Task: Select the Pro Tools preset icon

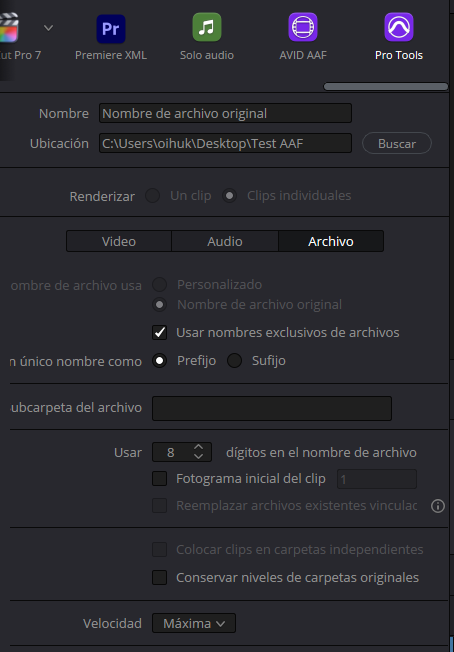Action: click(399, 27)
